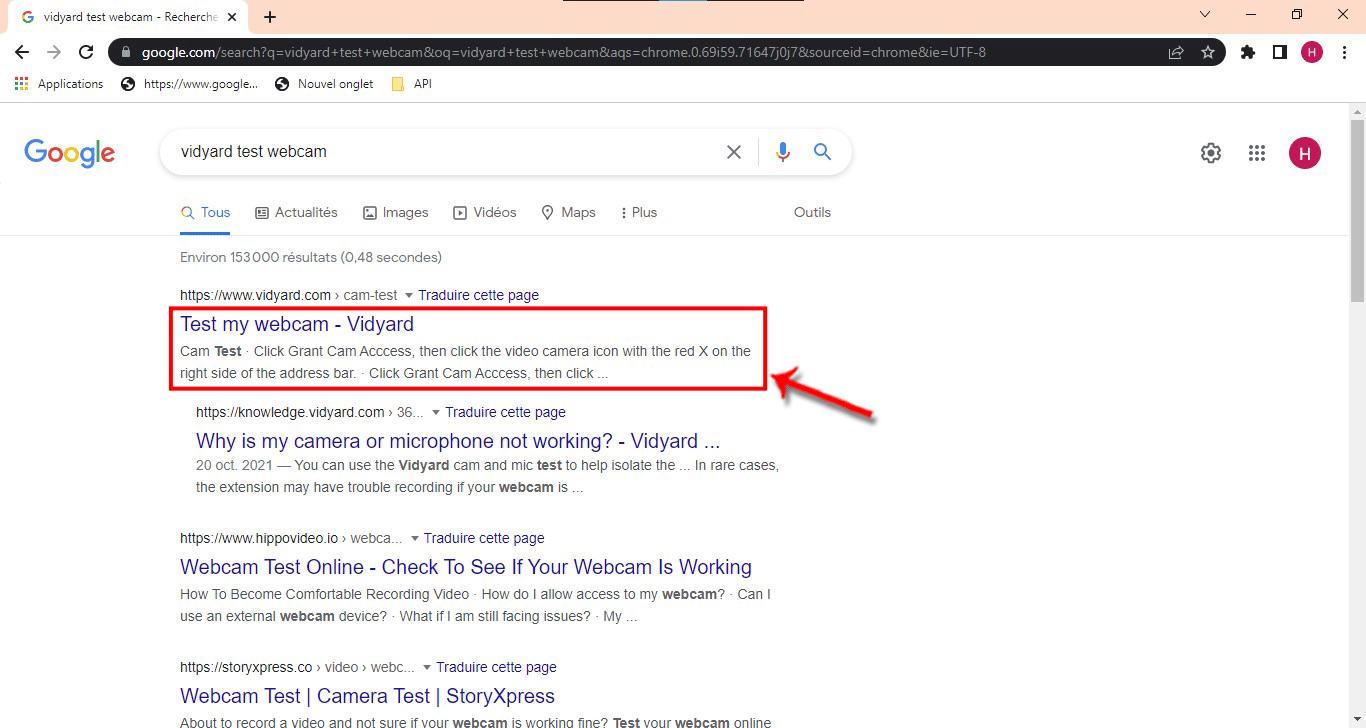Screen dimensions: 1366x728
Task: Open the Outils search tools
Action: pos(812,212)
